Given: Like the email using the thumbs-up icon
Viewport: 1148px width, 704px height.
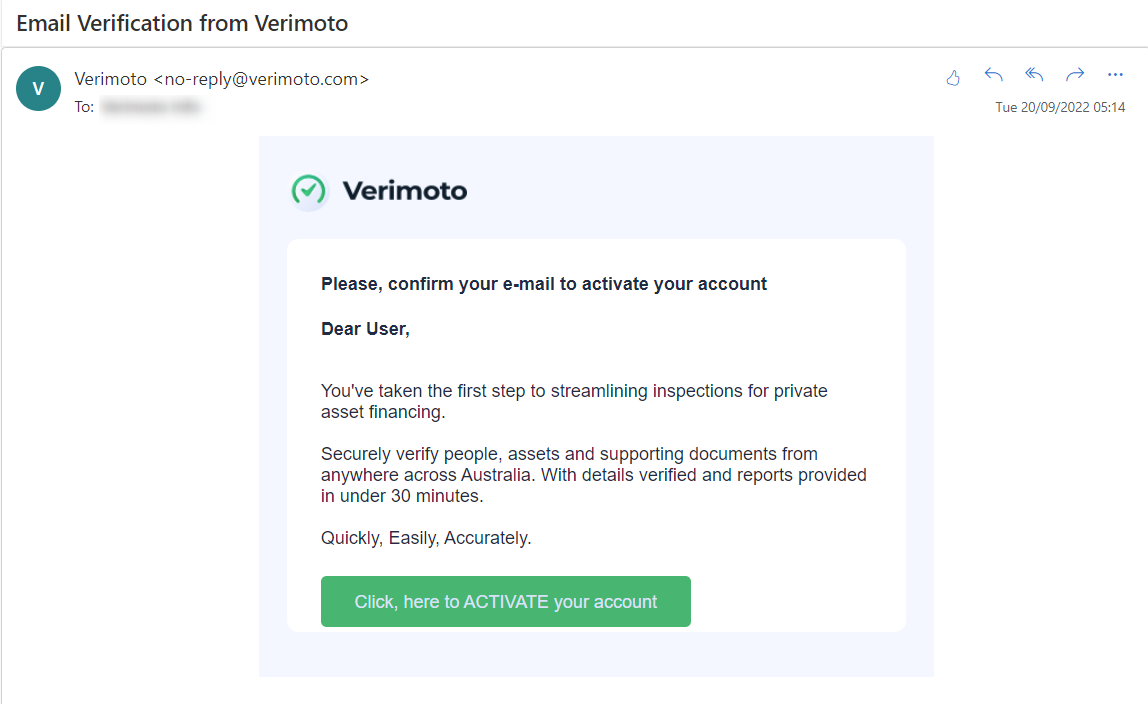Looking at the screenshot, I should click(x=952, y=76).
